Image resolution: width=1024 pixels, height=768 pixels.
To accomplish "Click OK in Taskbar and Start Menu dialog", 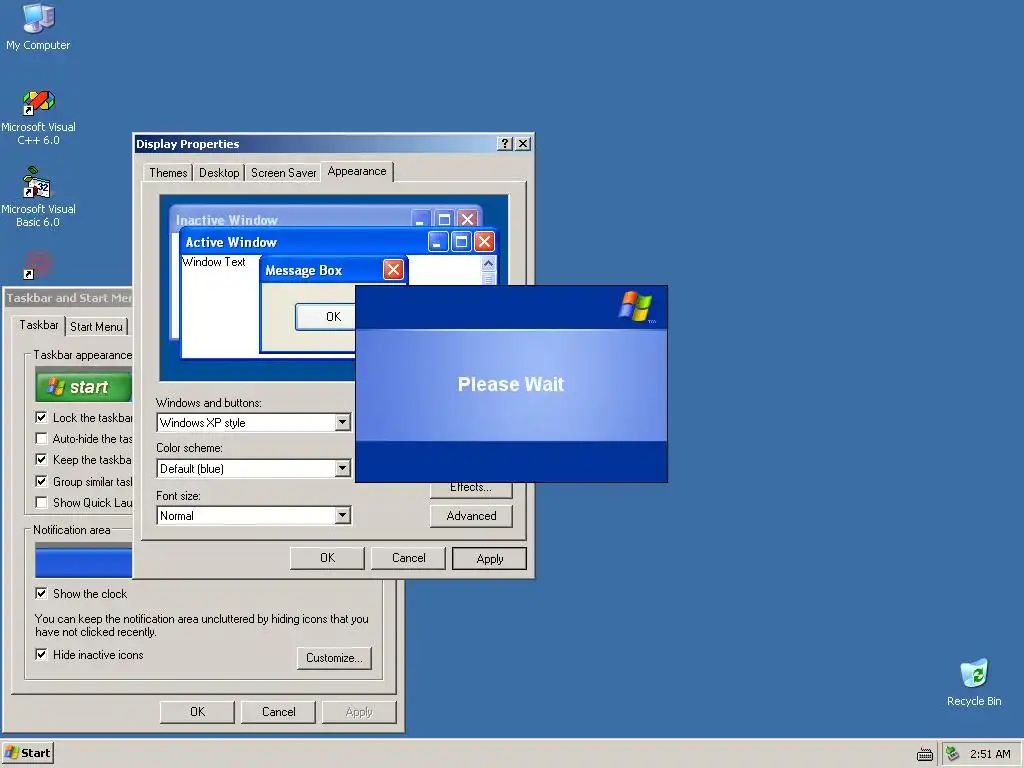I will 197,712.
